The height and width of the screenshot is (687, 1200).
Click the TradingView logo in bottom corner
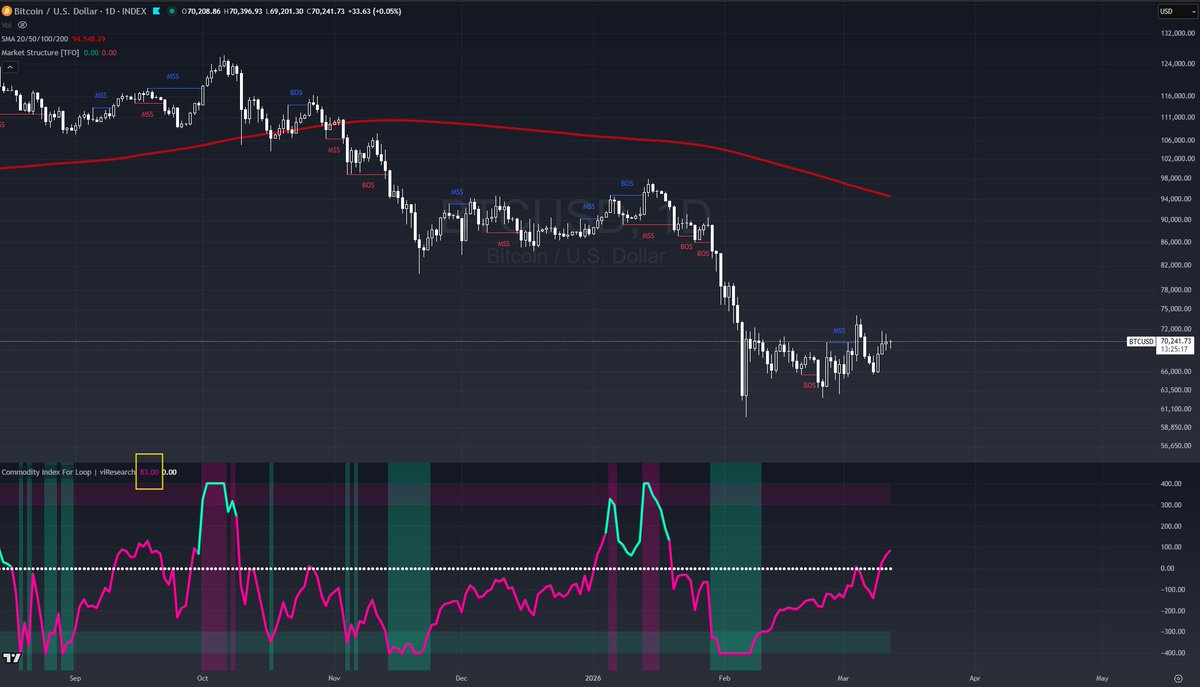[11, 658]
